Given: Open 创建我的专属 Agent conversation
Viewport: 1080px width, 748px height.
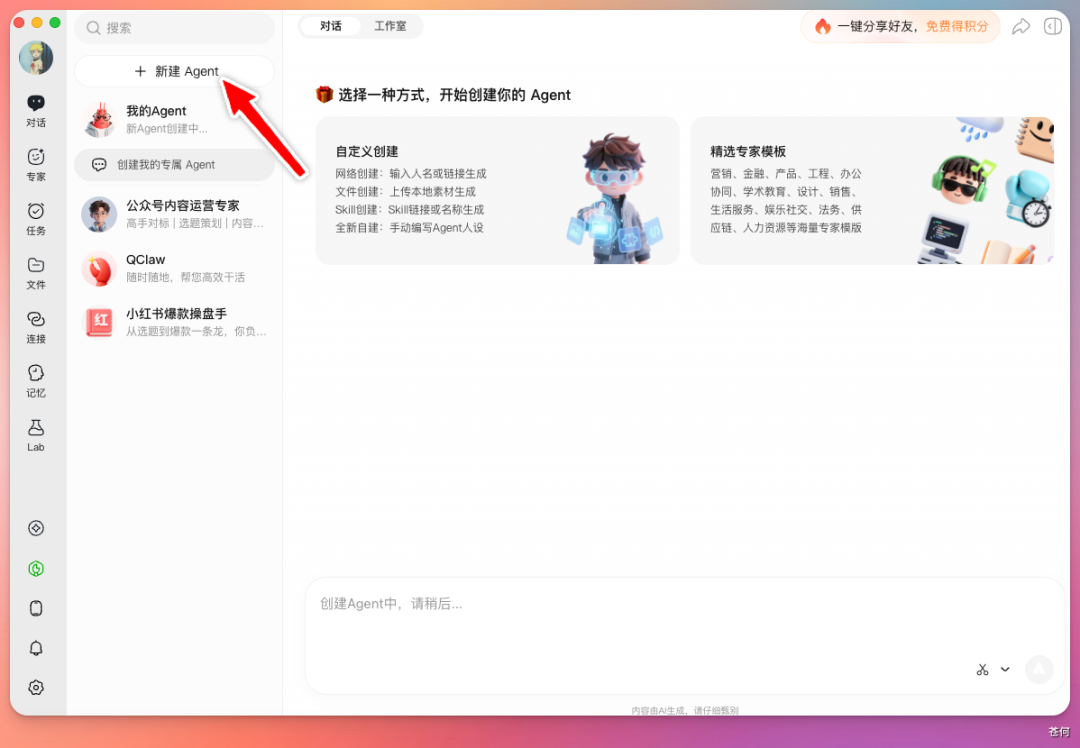Looking at the screenshot, I should tap(174, 165).
